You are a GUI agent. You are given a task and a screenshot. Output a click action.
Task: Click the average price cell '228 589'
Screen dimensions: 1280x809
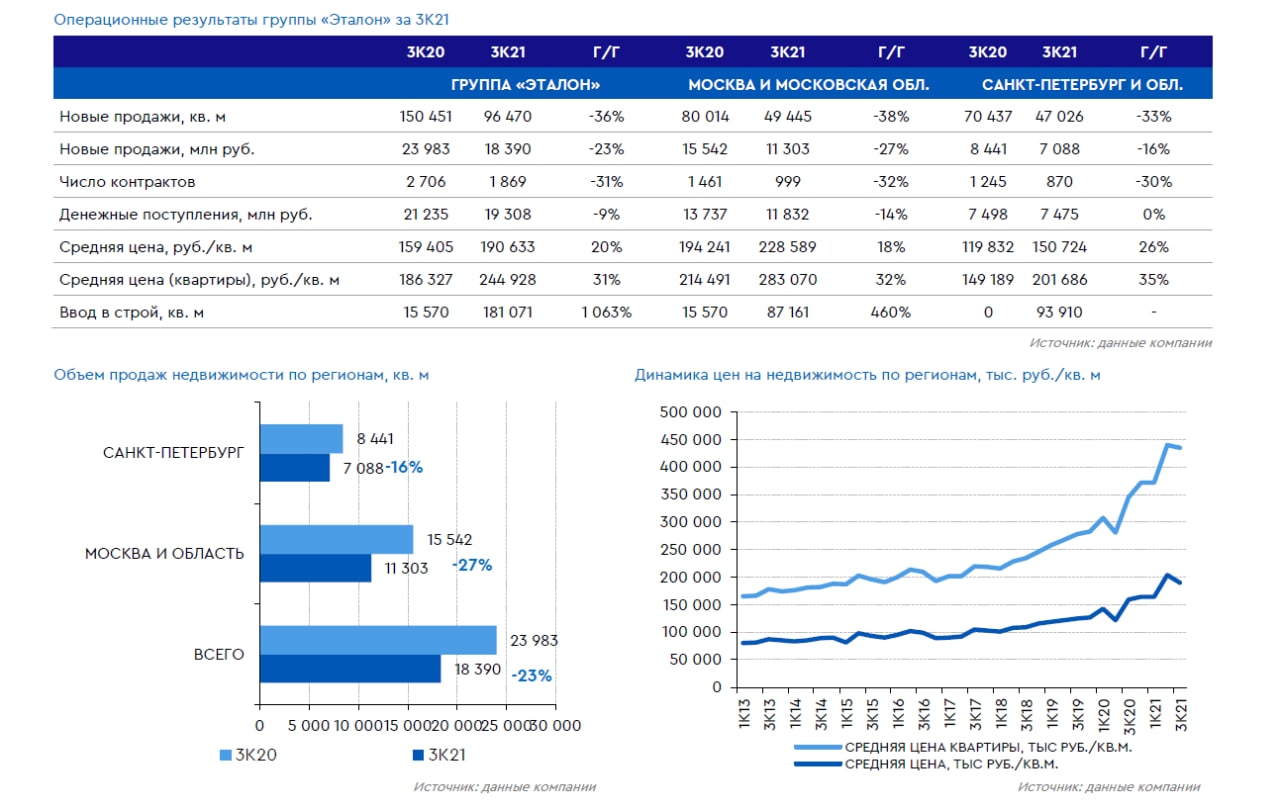click(788, 247)
